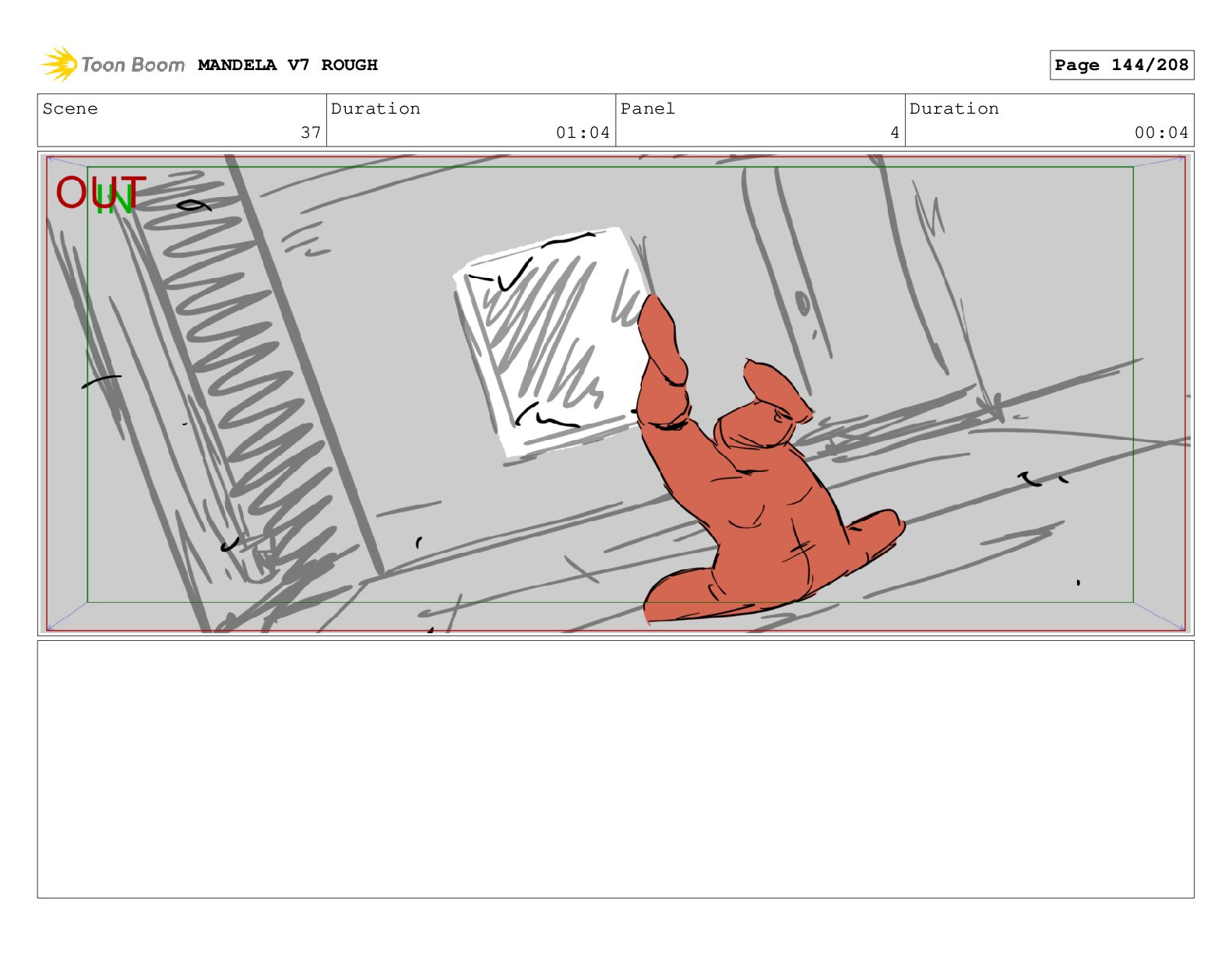Select the panel duration value '00:04'
The image size is (1232, 954).
1161,132
